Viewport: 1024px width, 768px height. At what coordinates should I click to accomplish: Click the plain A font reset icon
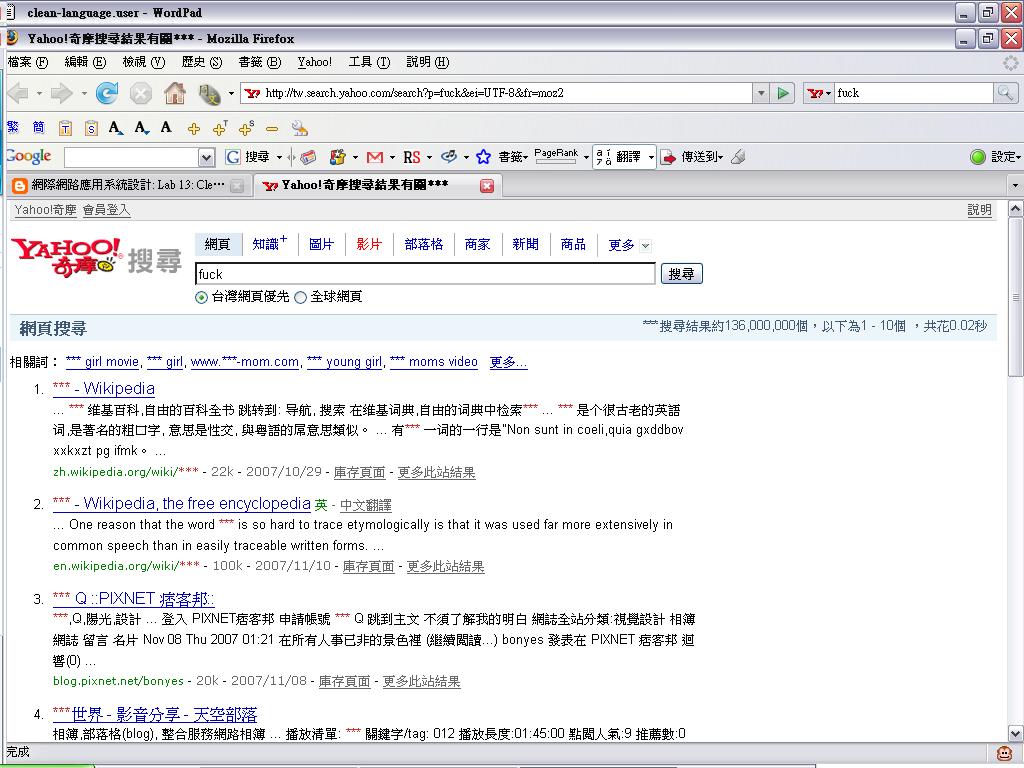pyautogui.click(x=167, y=127)
